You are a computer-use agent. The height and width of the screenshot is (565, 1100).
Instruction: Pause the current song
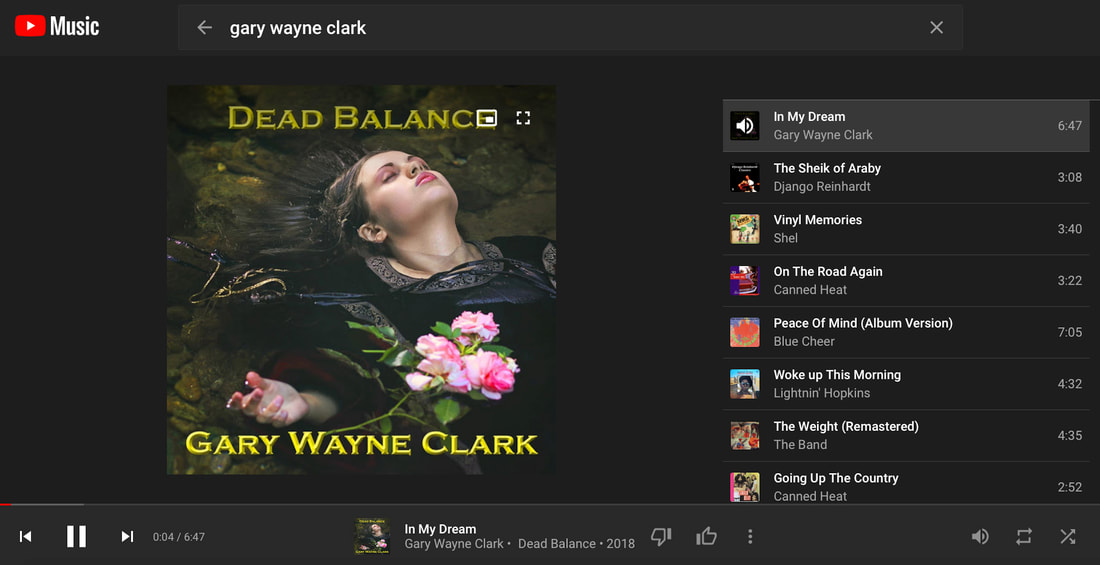point(76,536)
